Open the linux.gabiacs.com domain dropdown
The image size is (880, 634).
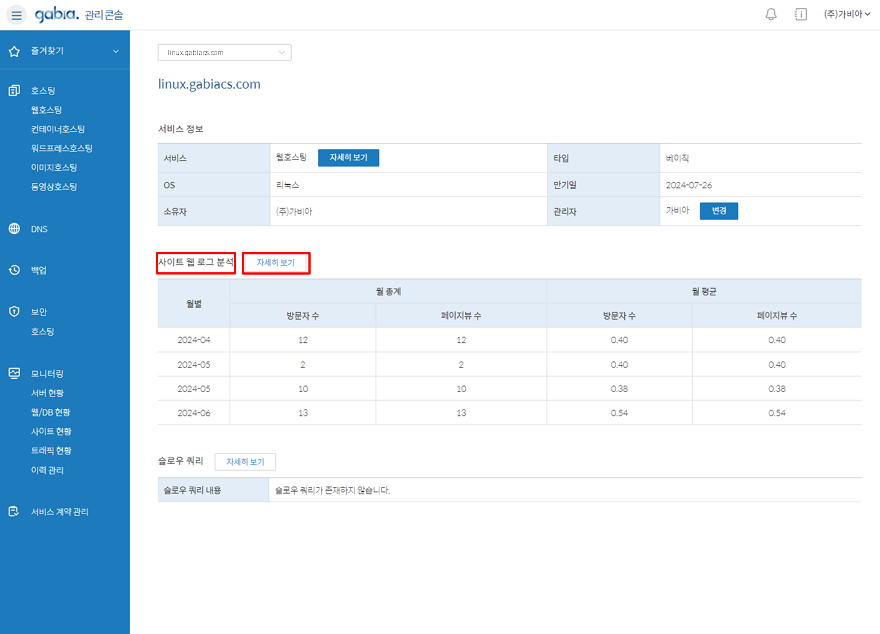coord(224,52)
